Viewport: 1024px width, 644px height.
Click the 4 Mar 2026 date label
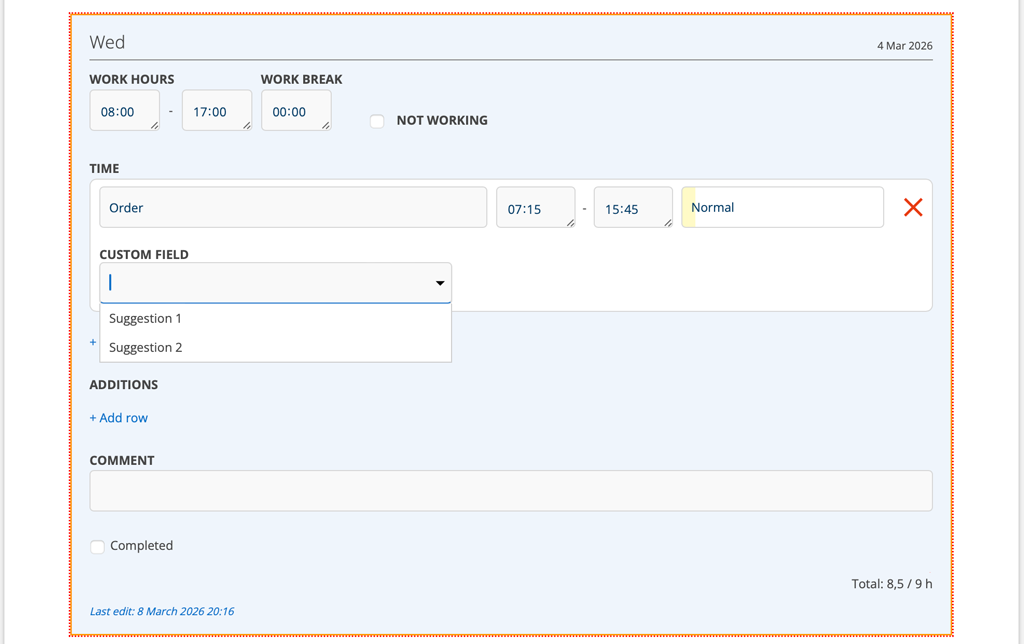[904, 46]
